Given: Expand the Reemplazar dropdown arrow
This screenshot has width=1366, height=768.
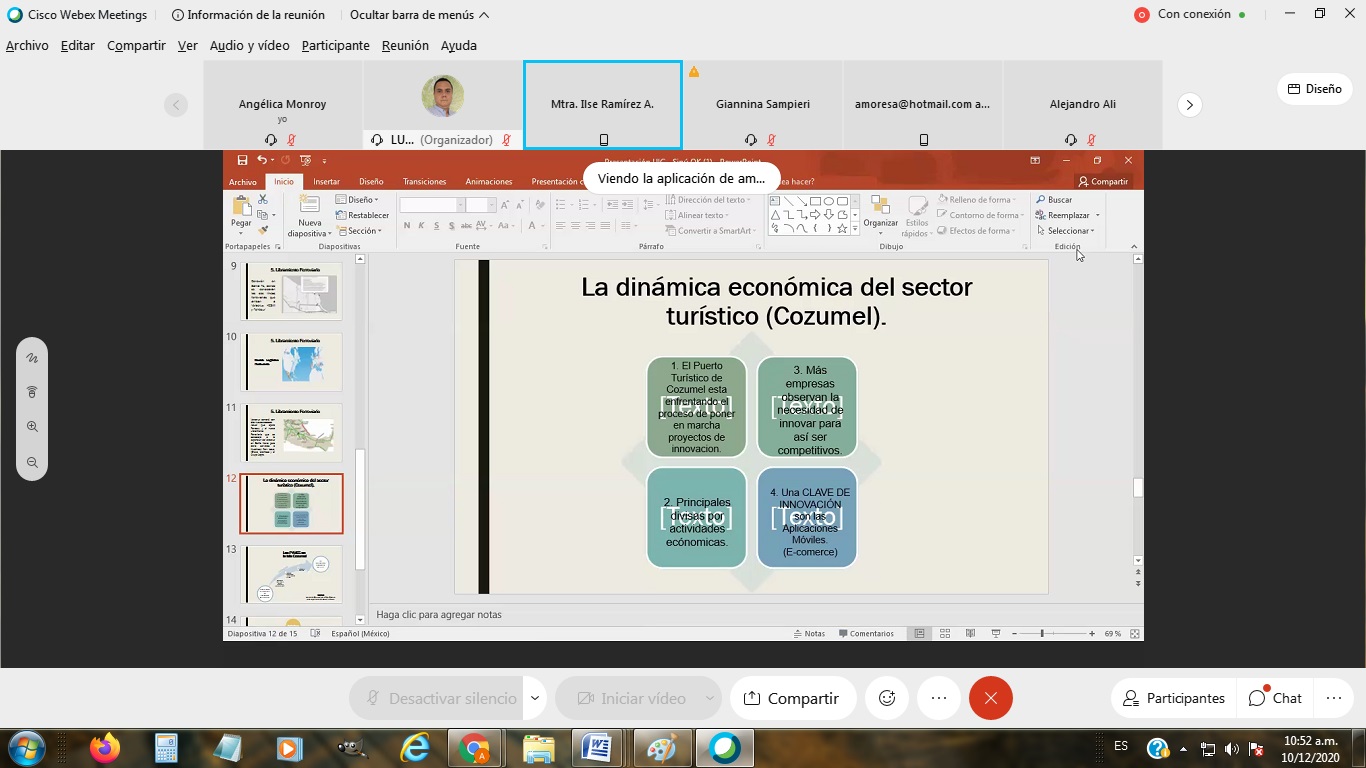Looking at the screenshot, I should 1098,215.
